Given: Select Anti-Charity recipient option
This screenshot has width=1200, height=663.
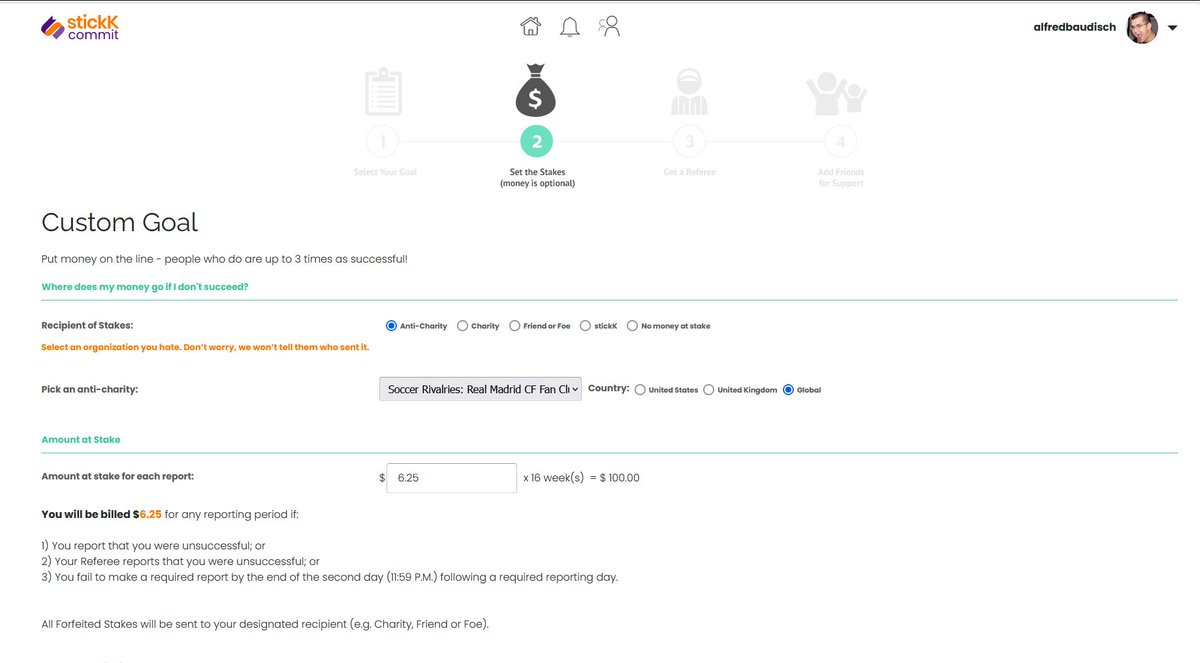Looking at the screenshot, I should pyautogui.click(x=391, y=326).
